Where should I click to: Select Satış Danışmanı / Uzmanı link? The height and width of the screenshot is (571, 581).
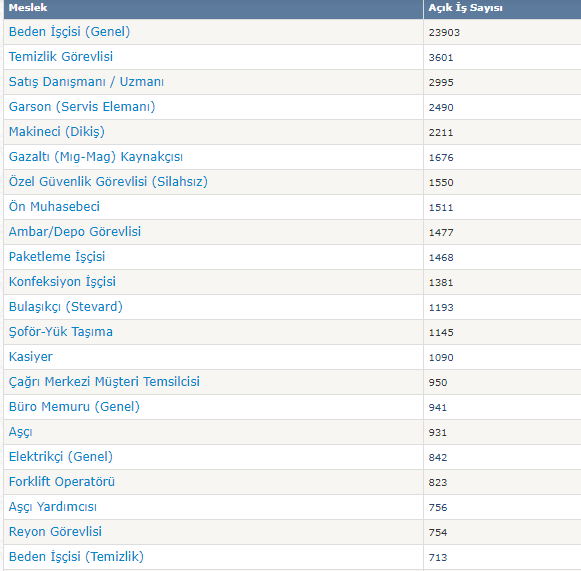(x=86, y=82)
